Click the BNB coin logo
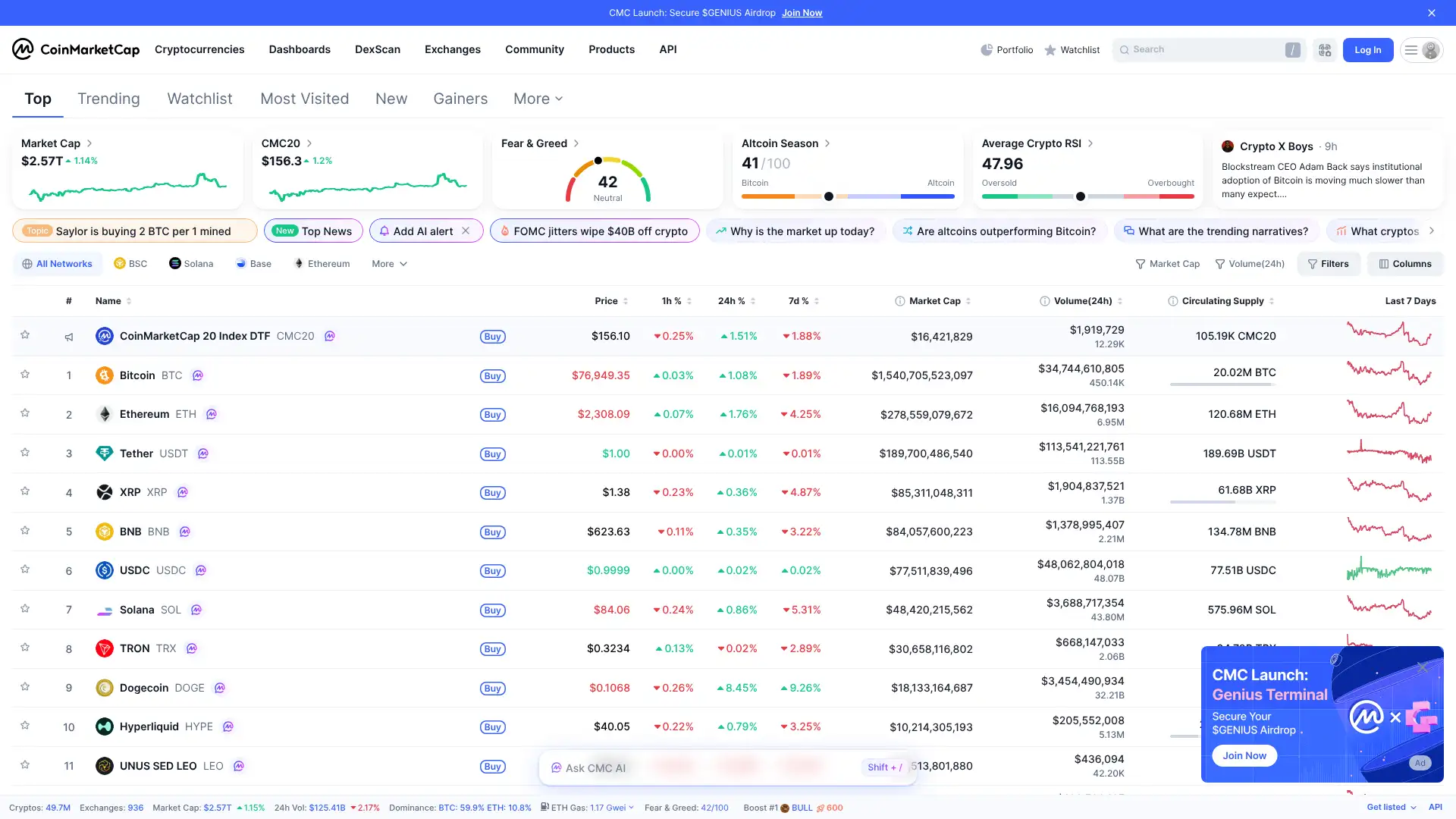Image resolution: width=1456 pixels, height=819 pixels. tap(105, 532)
